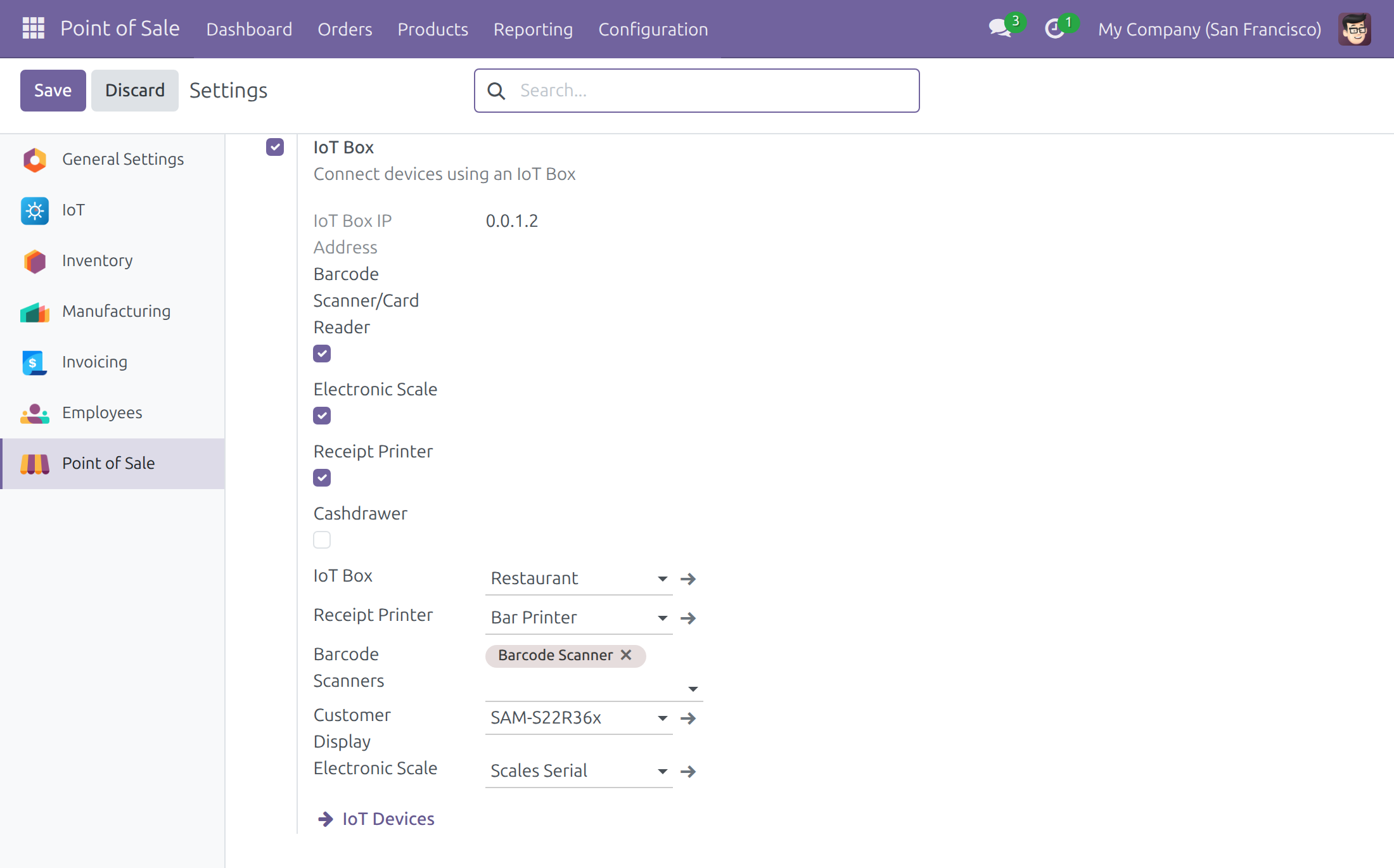This screenshot has height=868, width=1394.
Task: Select Invoicing settings in sidebar
Action: coord(113,362)
